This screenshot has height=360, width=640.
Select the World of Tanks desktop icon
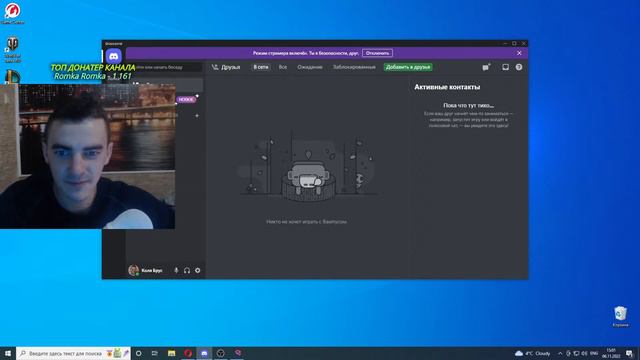point(12,50)
